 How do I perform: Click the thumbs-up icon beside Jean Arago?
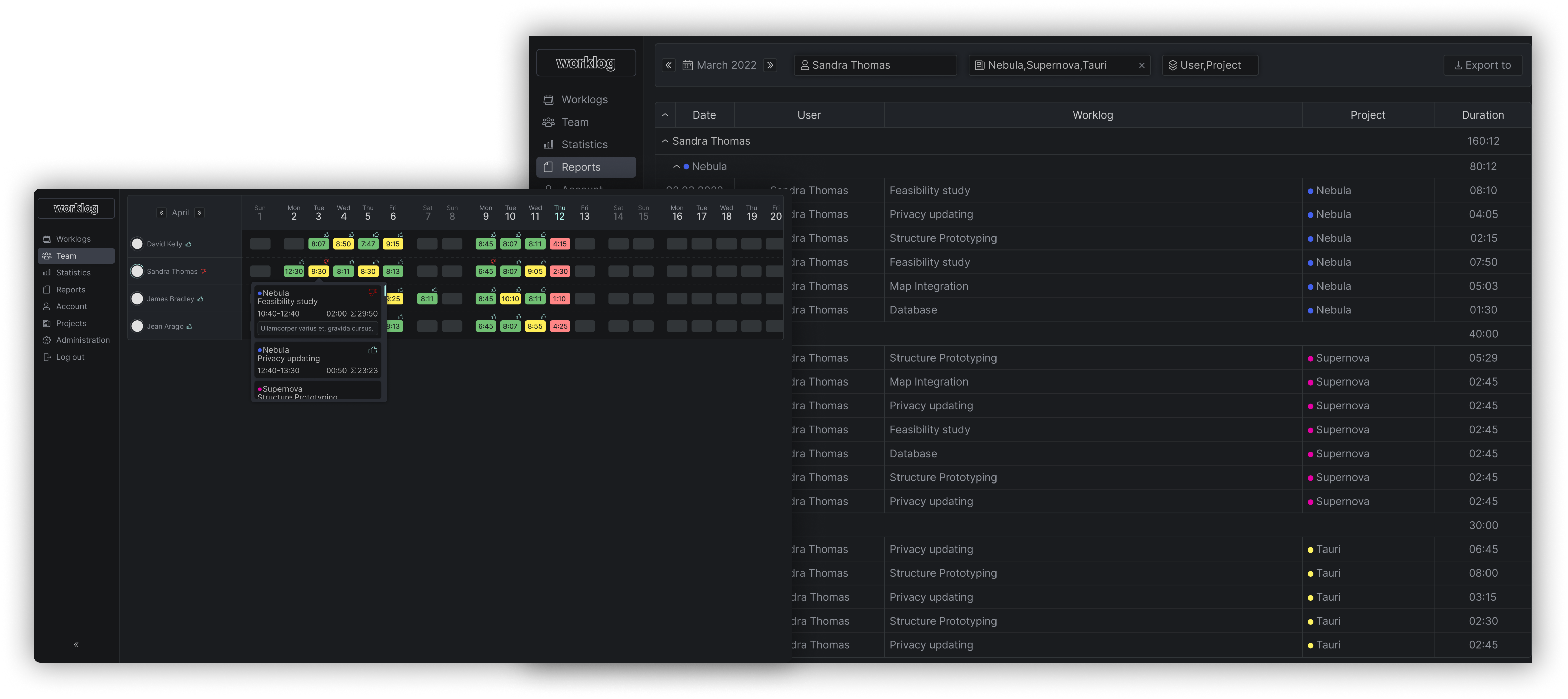(x=189, y=327)
